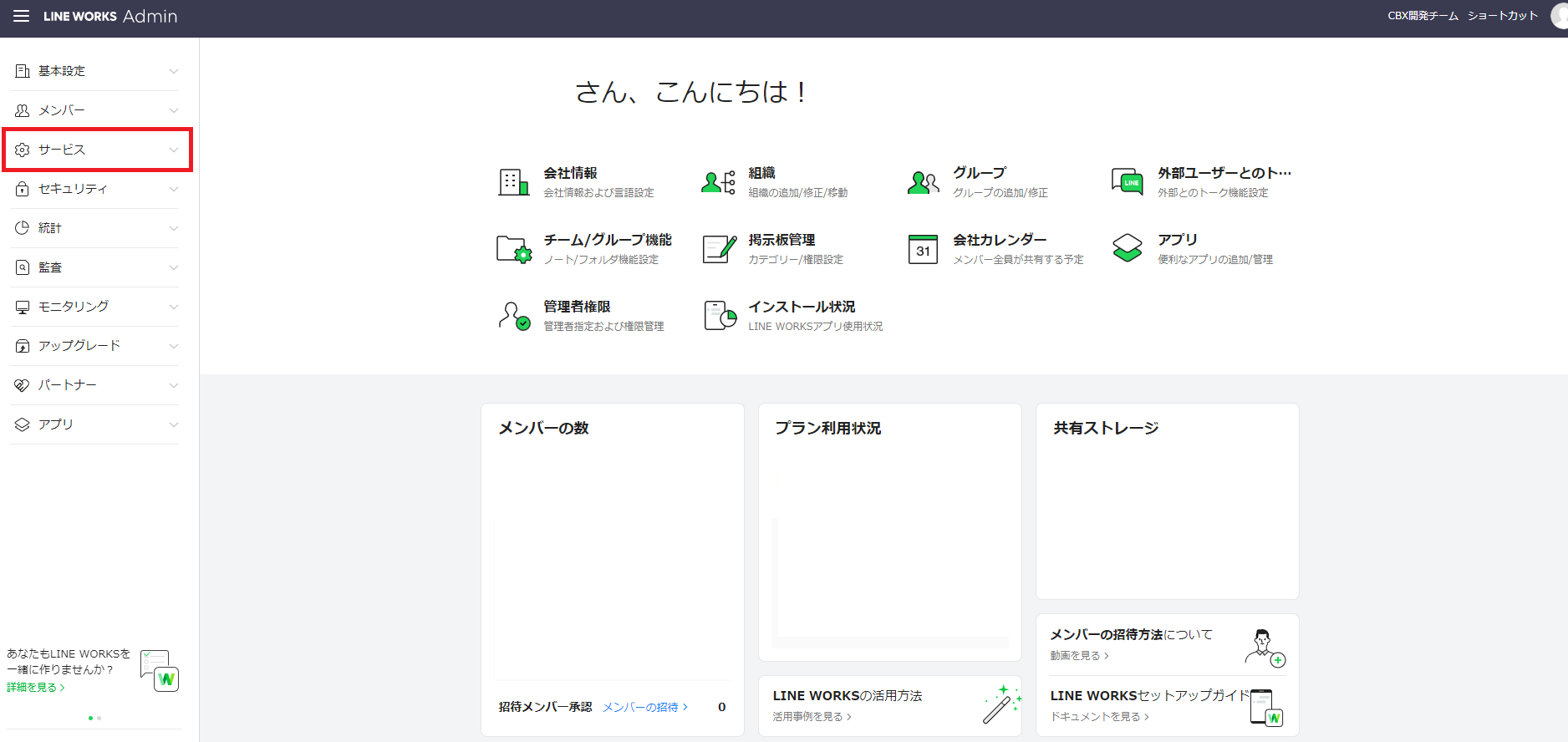Image resolution: width=1568 pixels, height=742 pixels.
Task: Open the チーム/グループ機能 folder icon
Action: pyautogui.click(x=513, y=249)
